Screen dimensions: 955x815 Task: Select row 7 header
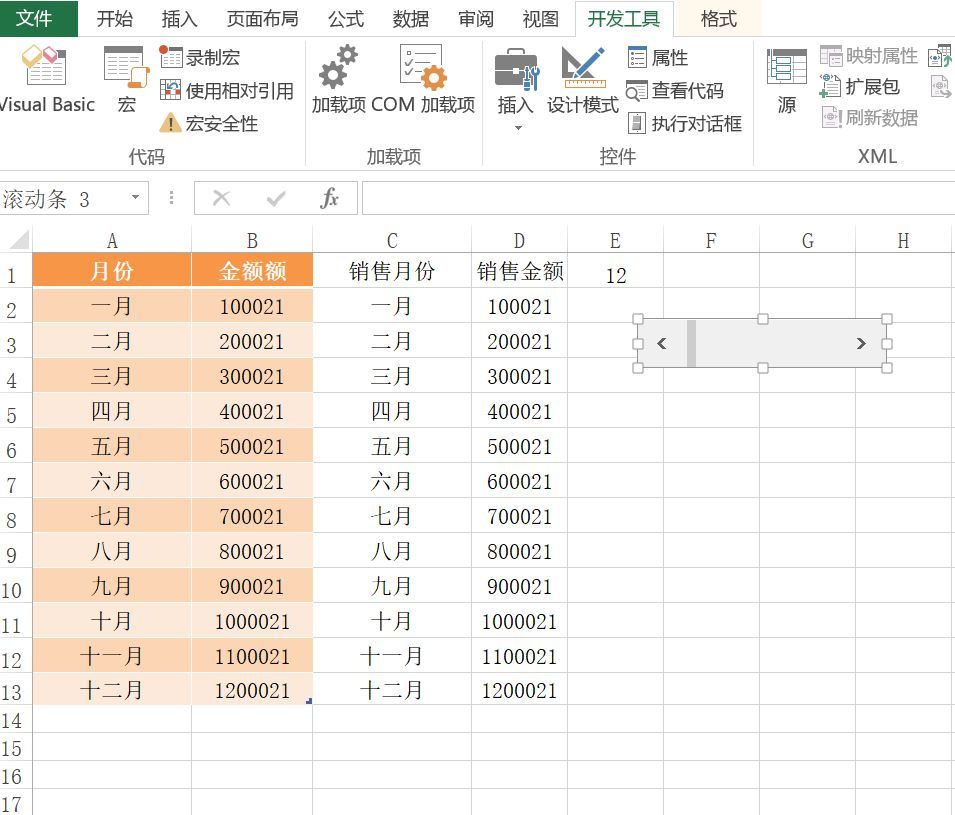click(x=16, y=481)
